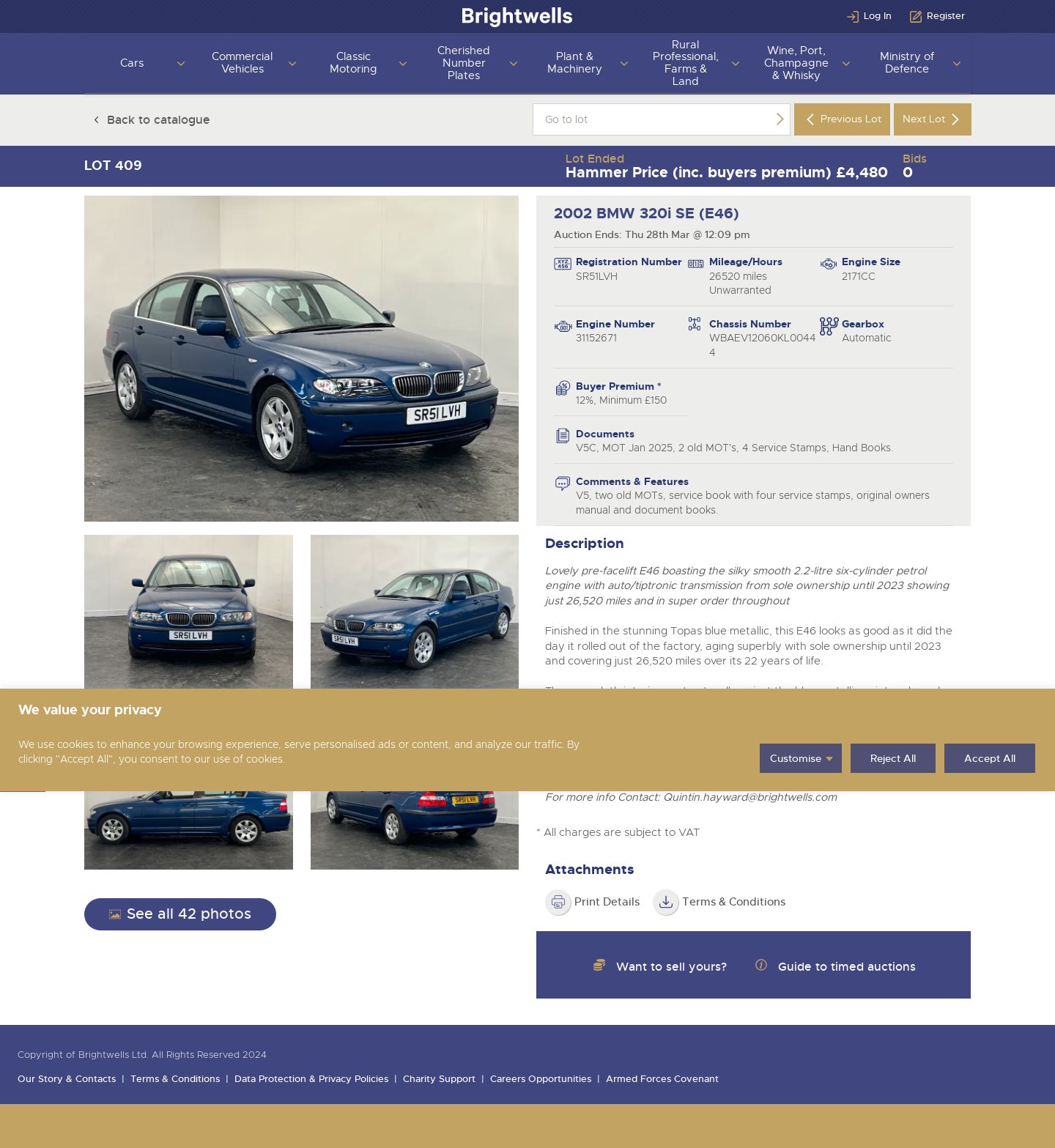Viewport: 1055px width, 1148px height.
Task: Open the Classic Motoring menu item
Action: tap(353, 63)
